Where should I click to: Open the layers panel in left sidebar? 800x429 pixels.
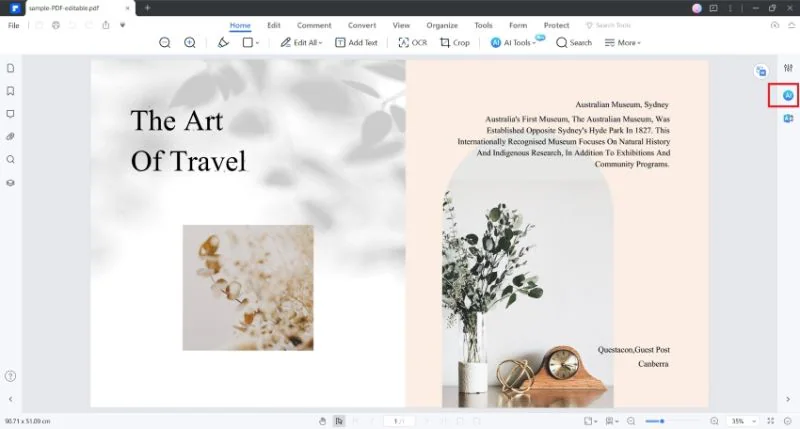pyautogui.click(x=10, y=183)
